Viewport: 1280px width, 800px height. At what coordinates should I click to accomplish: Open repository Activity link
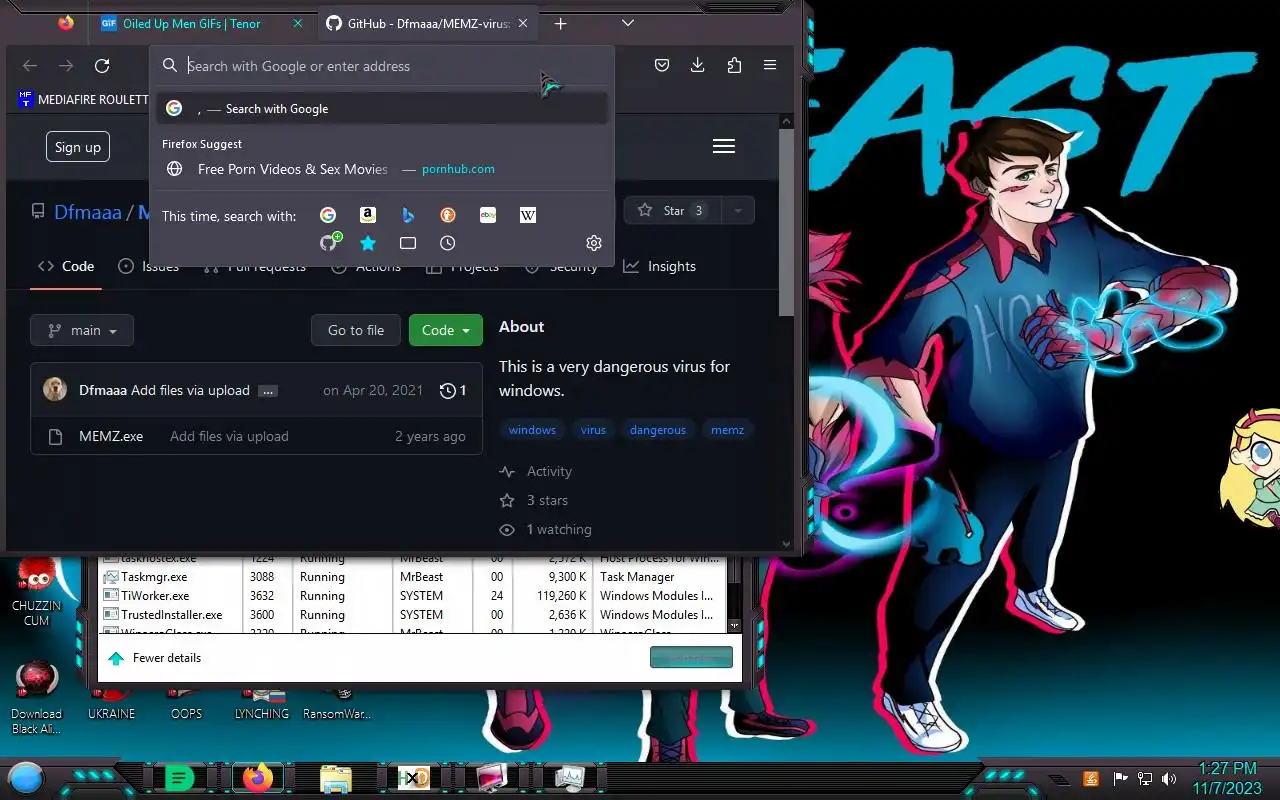(536, 471)
